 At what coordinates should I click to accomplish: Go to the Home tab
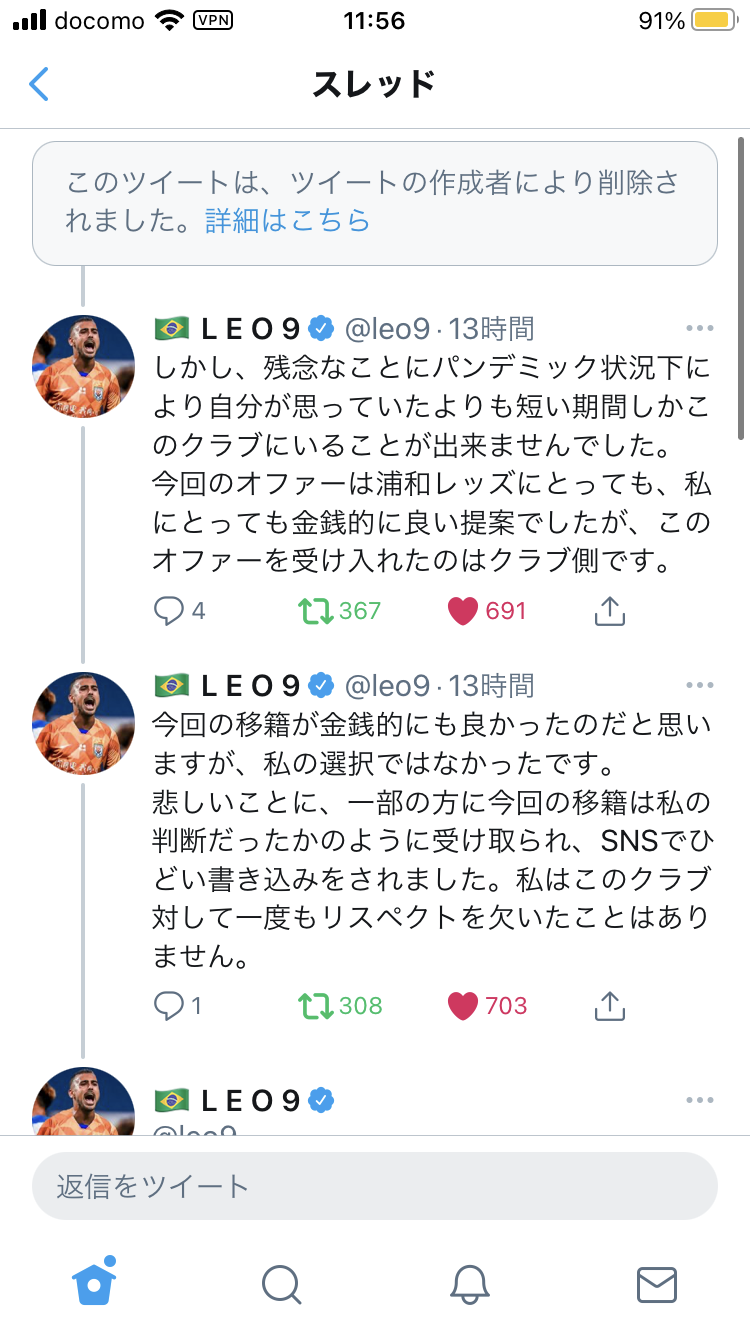(x=94, y=1284)
